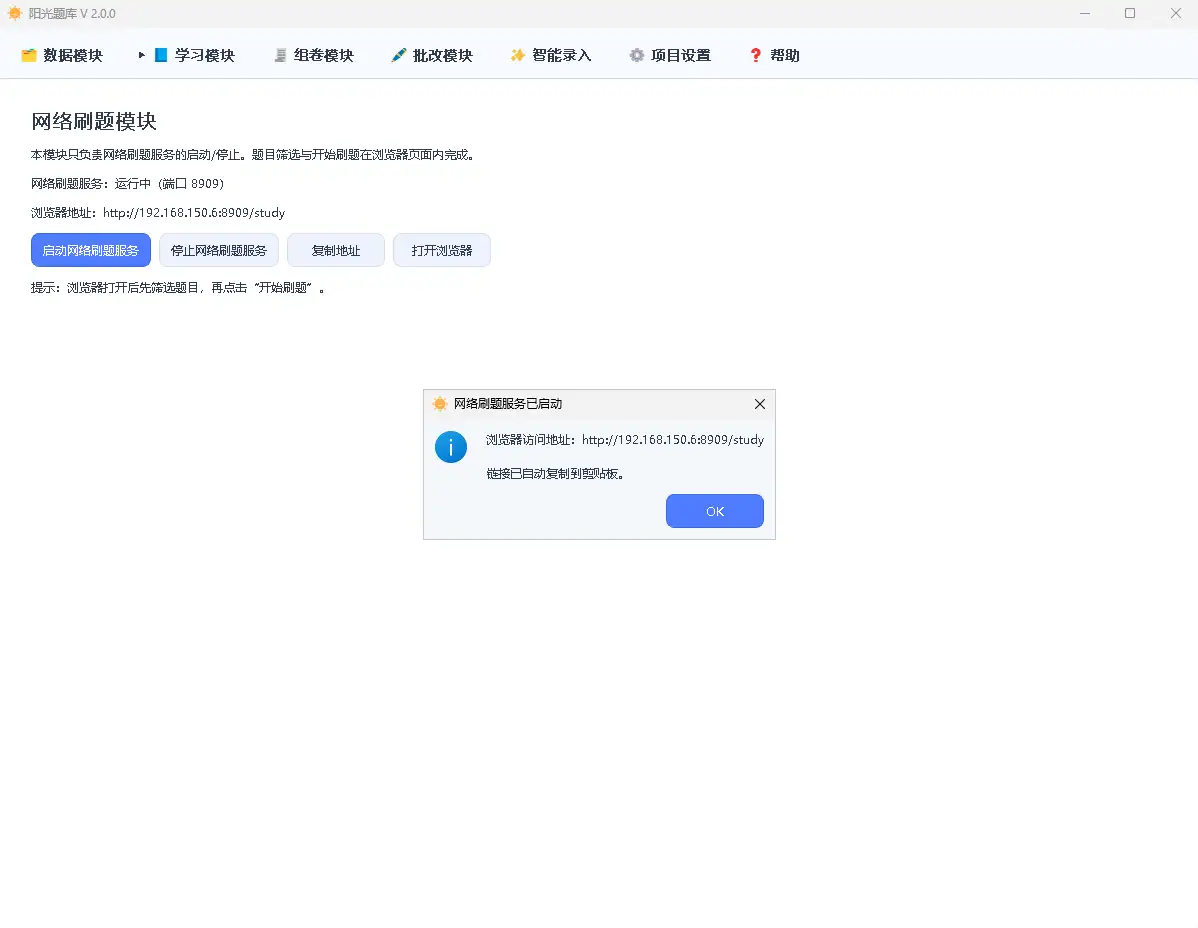Click 停止网络刷题服务 button
Screen dimensions: 1198x928
[219, 250]
